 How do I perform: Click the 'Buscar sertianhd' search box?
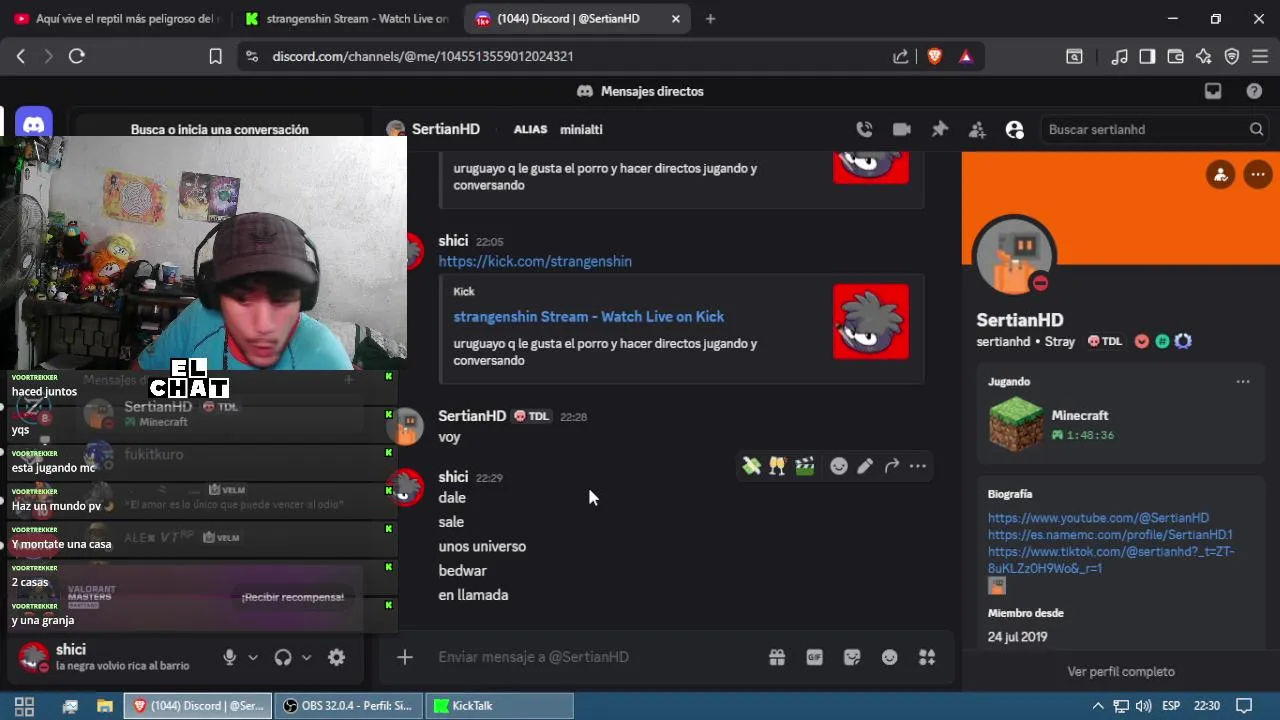(x=1155, y=129)
